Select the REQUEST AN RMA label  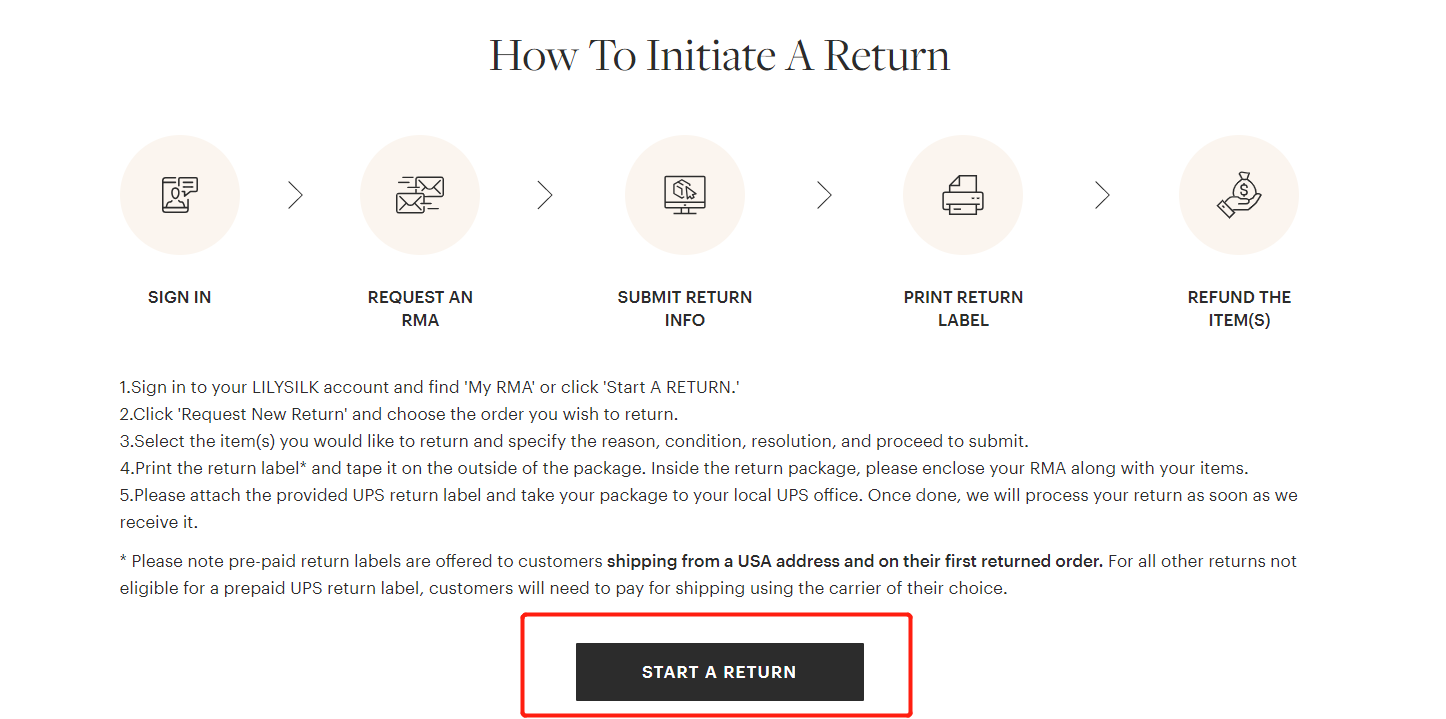[x=420, y=309]
